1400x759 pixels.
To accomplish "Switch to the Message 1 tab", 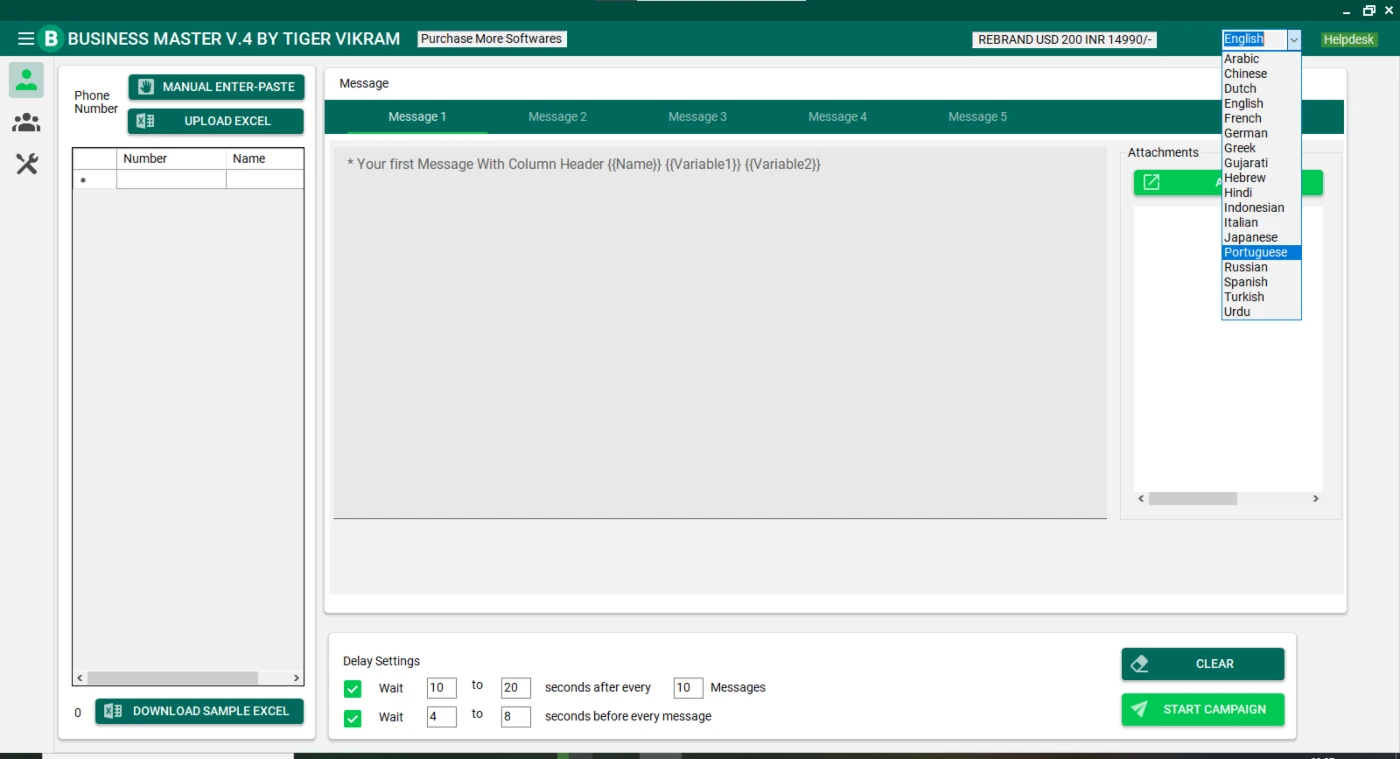I will click(417, 117).
